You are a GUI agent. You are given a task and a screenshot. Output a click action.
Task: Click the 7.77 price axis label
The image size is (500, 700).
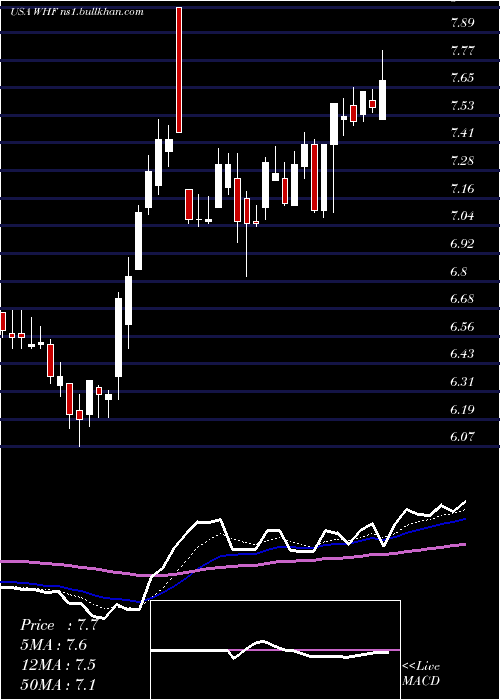click(462, 51)
